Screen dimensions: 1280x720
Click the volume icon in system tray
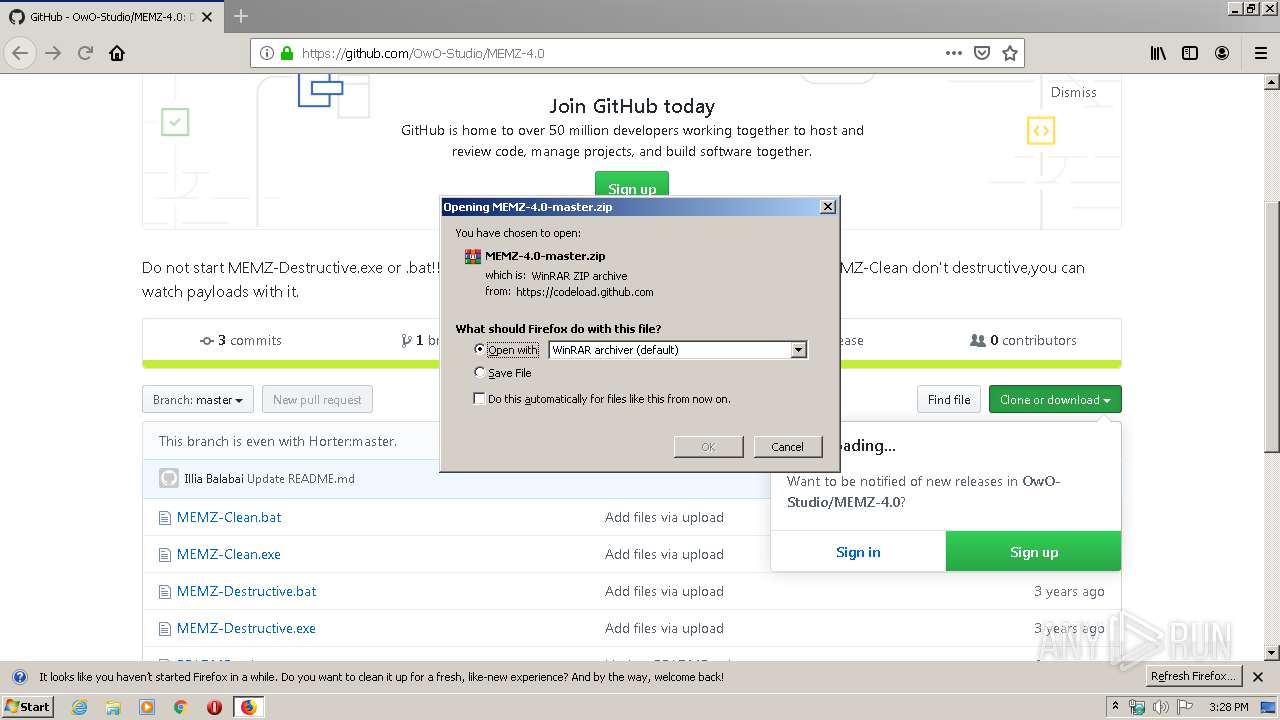[1160, 707]
